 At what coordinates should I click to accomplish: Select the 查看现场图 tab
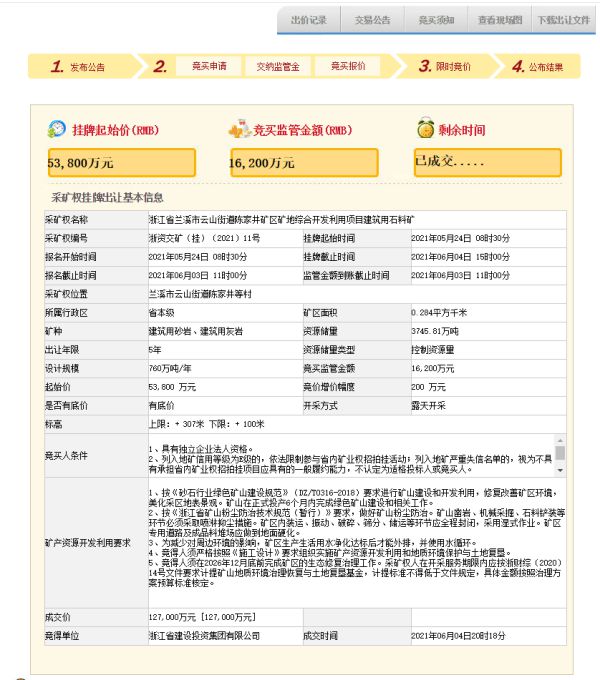499,19
